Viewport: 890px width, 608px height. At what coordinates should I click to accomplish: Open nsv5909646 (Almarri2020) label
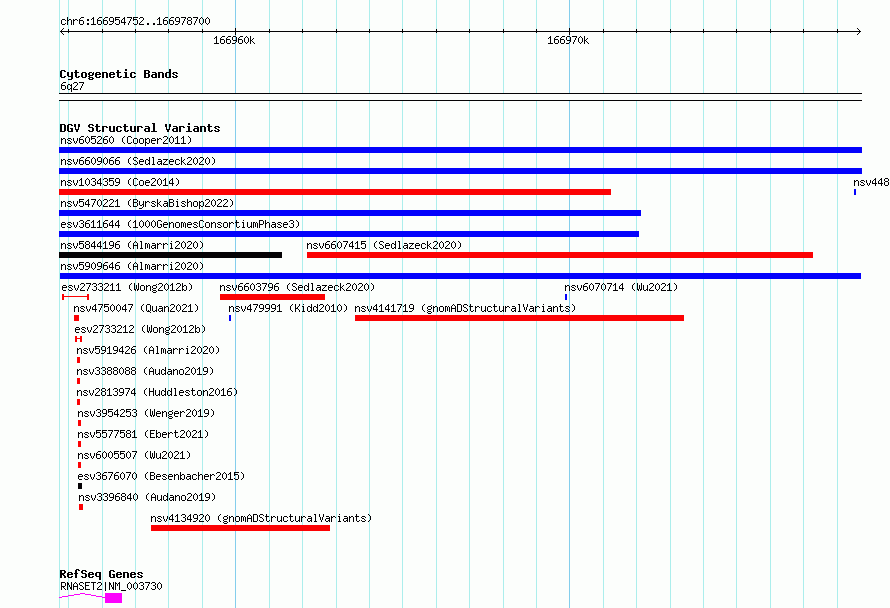[x=132, y=266]
